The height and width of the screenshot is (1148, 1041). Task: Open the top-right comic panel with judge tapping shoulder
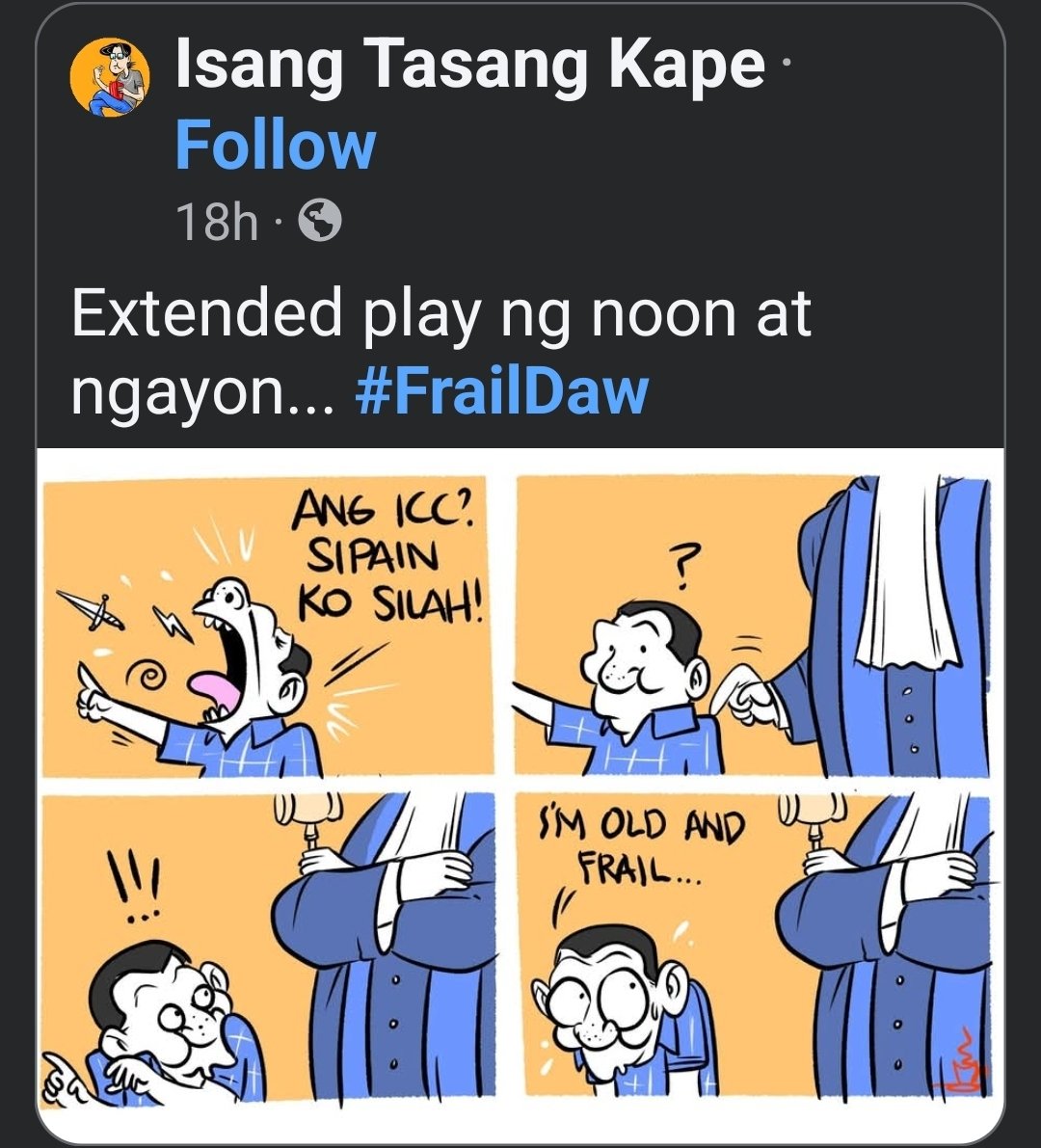(x=754, y=625)
